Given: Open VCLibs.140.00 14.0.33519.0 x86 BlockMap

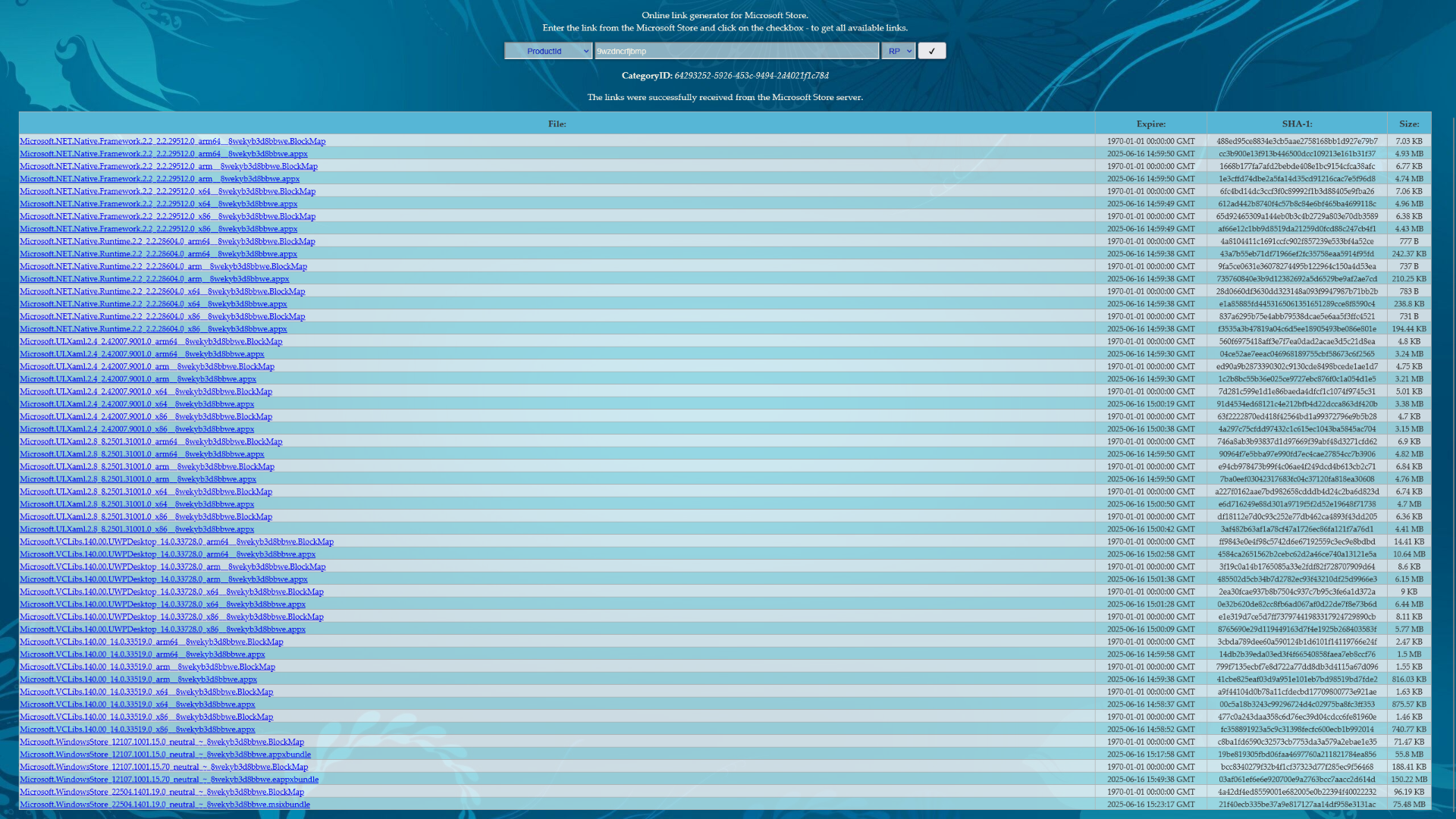Looking at the screenshot, I should click(146, 717).
